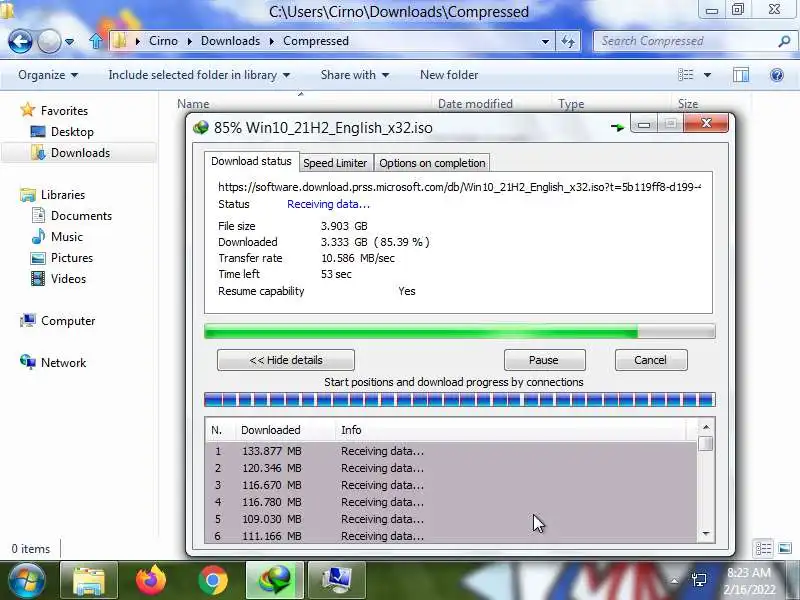Image resolution: width=800 pixels, height=600 pixels.
Task: Select connection row with 133.877 MB
Action: click(451, 451)
